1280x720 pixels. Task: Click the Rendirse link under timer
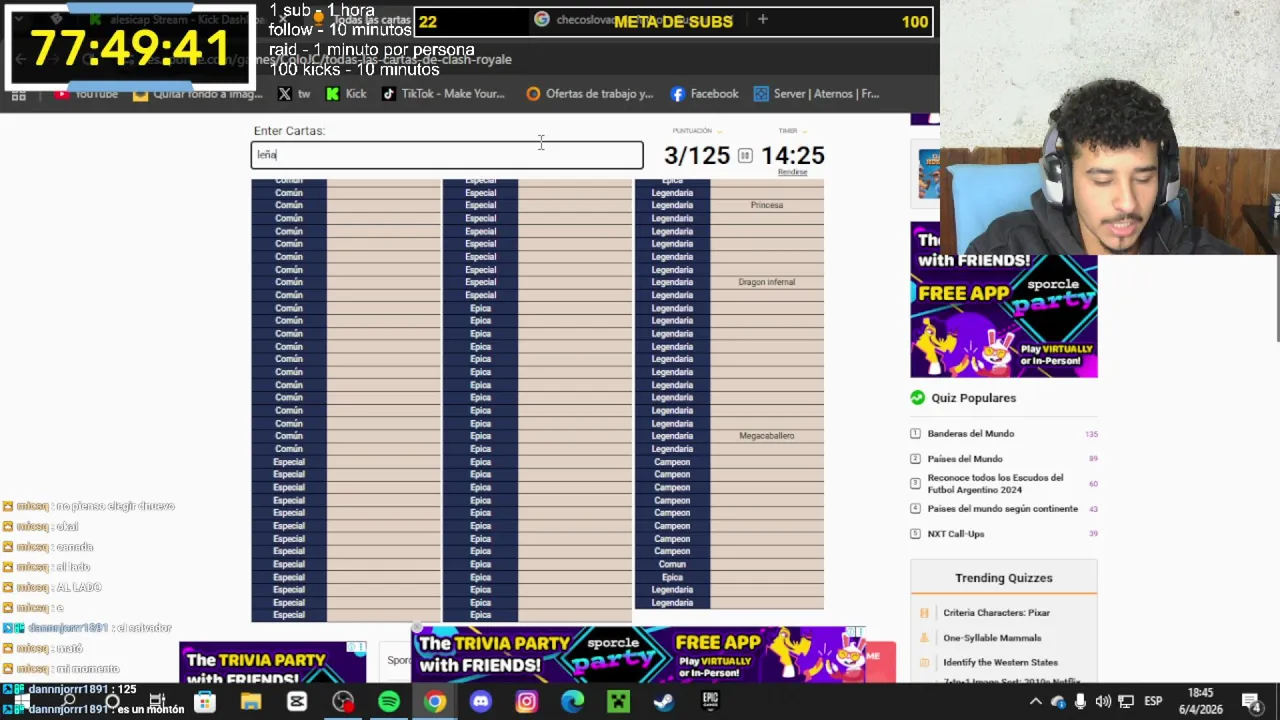point(792,173)
